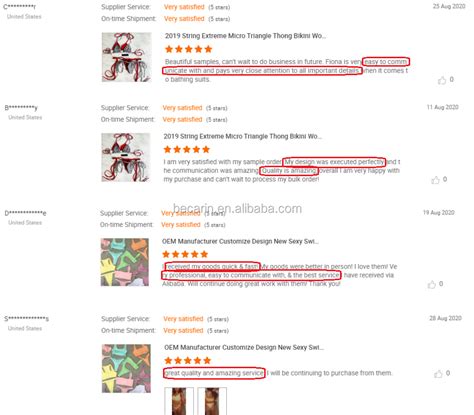
Task: Click five-star rating of first review
Action: click(189, 49)
